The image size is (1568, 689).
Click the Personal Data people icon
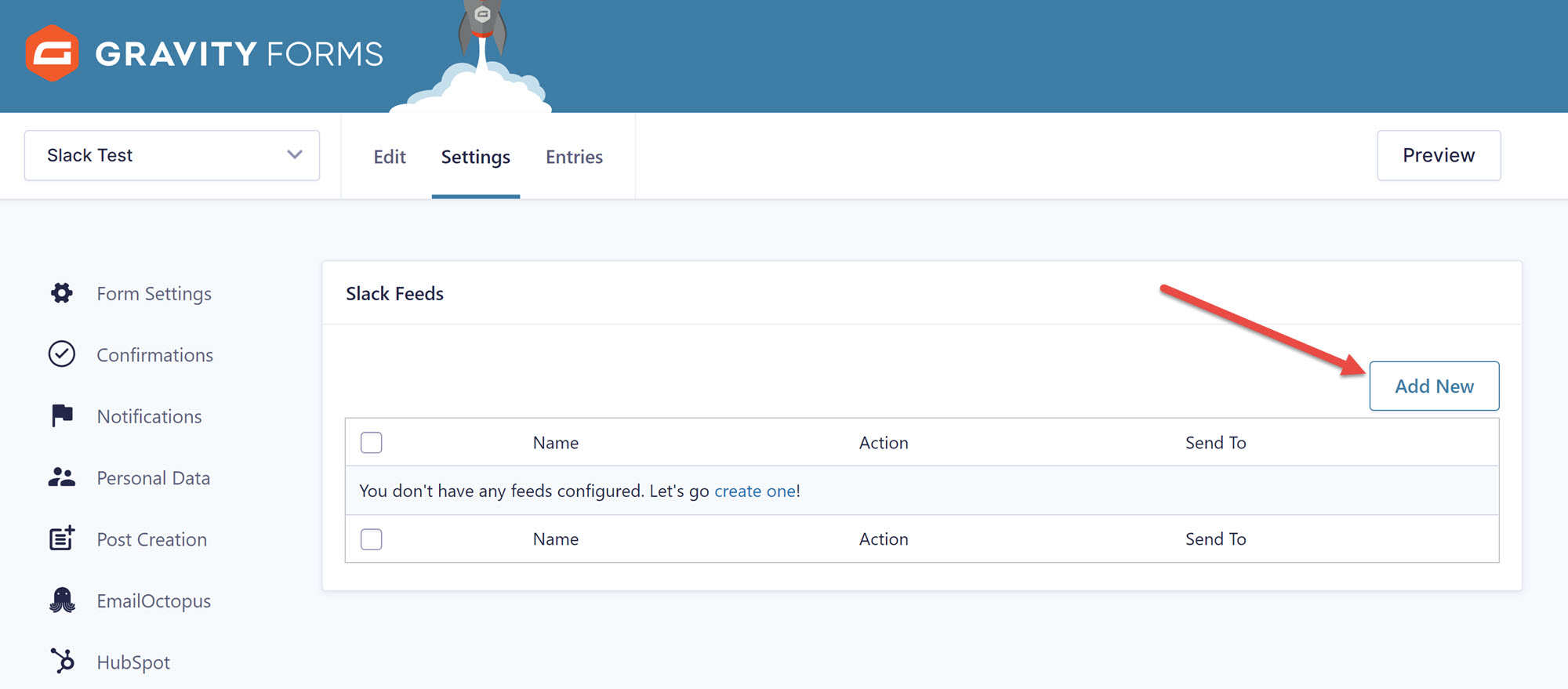(62, 477)
